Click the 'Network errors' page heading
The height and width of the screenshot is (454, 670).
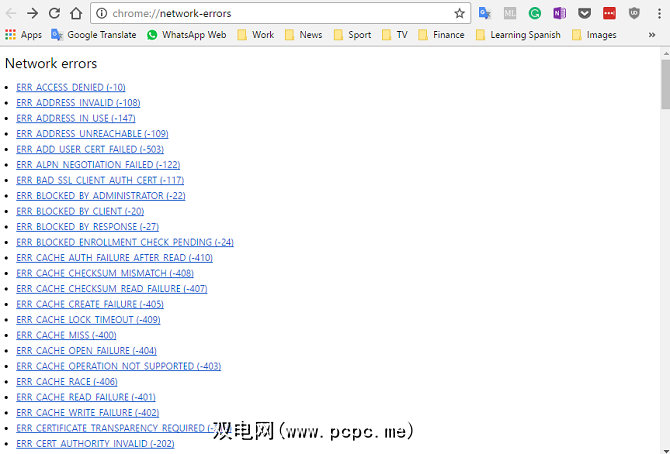tap(51, 63)
